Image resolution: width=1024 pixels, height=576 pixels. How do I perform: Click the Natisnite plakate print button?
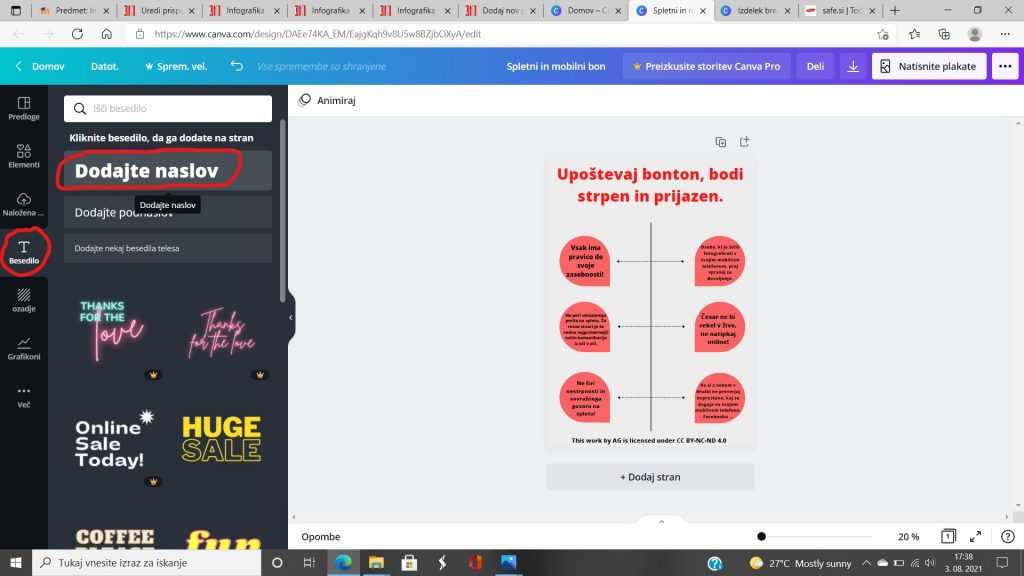click(929, 66)
